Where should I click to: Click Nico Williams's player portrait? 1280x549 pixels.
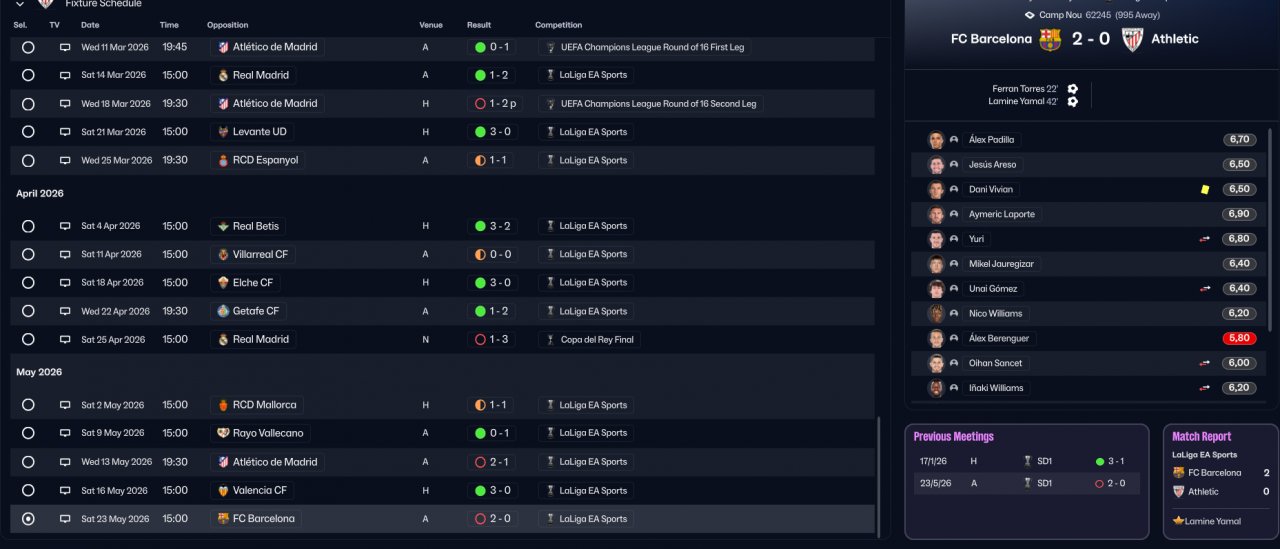coord(936,314)
